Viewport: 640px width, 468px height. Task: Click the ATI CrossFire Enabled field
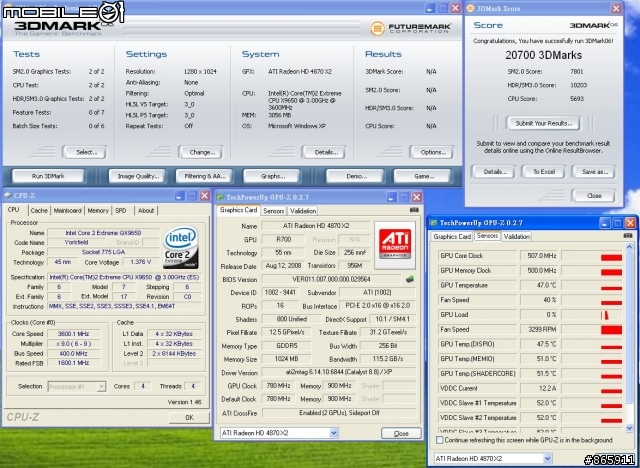pyautogui.click(x=339, y=413)
